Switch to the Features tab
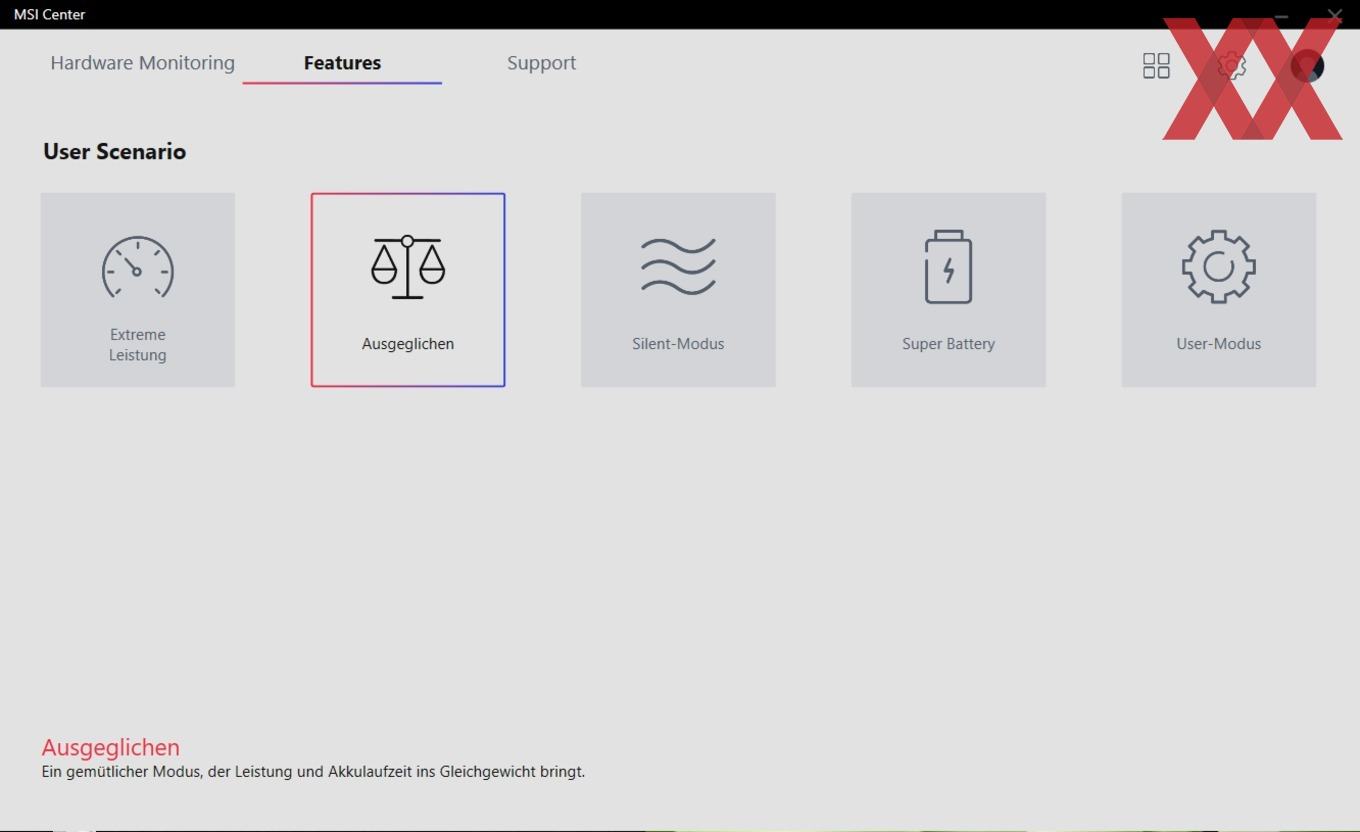Screen dimensions: 1360x832 tap(342, 62)
